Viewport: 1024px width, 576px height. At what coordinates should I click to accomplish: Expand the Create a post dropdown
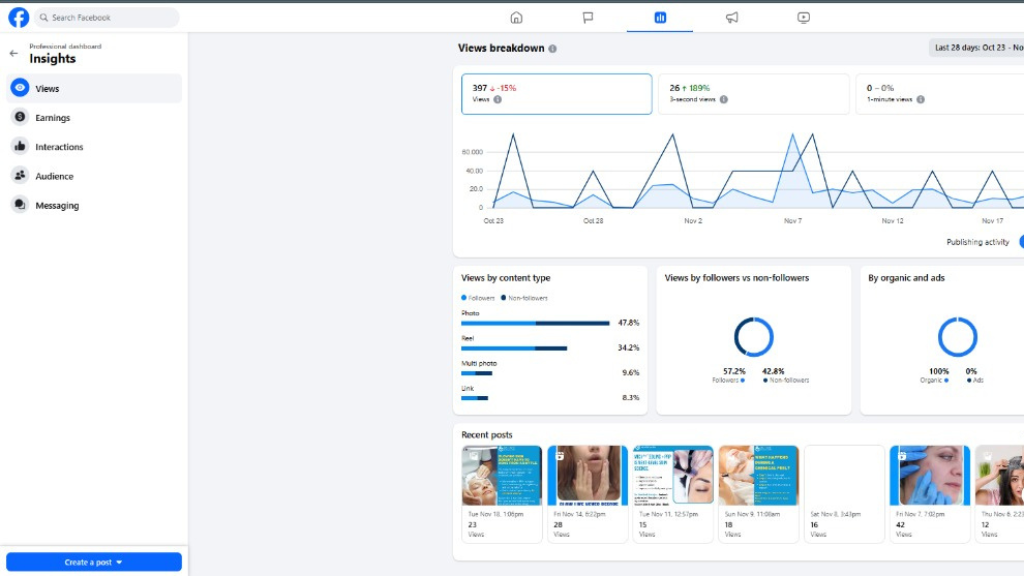click(x=94, y=562)
